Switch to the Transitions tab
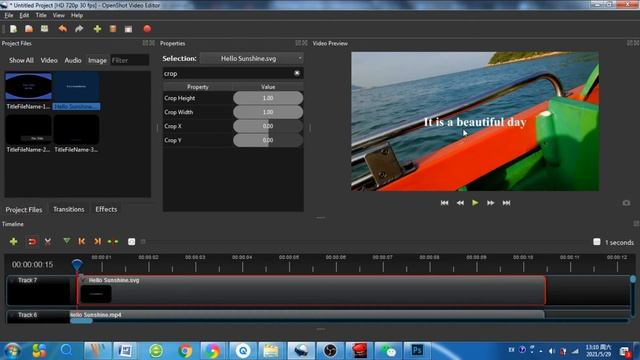 (69, 209)
